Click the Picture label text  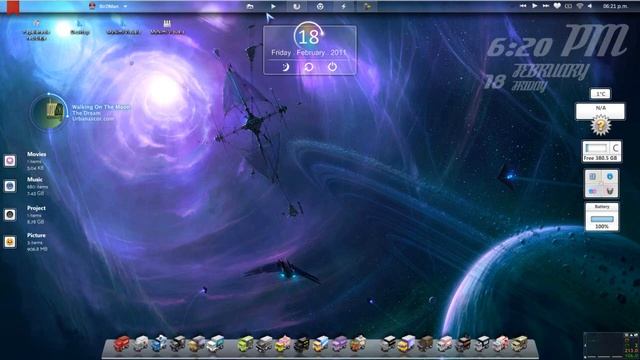tap(36, 236)
